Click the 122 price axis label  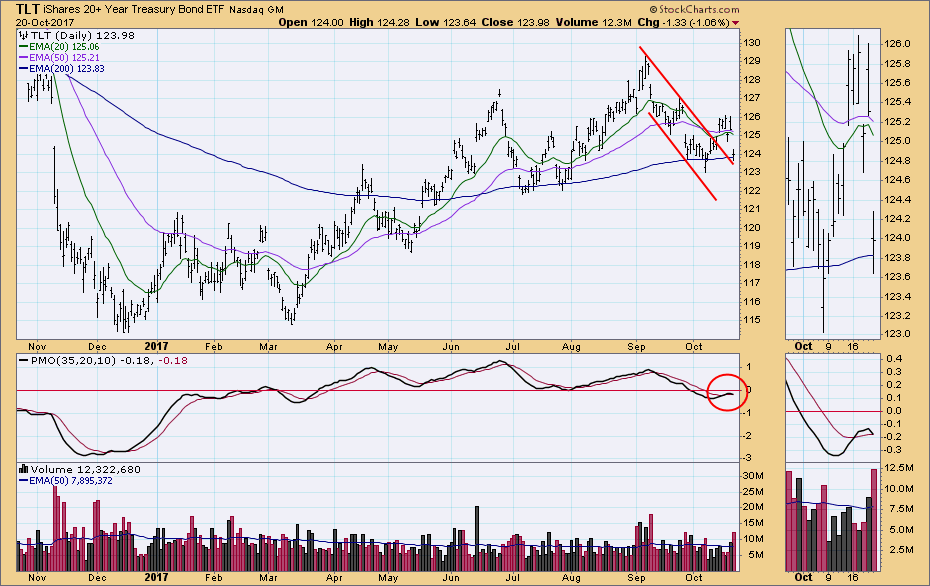pyautogui.click(x=752, y=190)
